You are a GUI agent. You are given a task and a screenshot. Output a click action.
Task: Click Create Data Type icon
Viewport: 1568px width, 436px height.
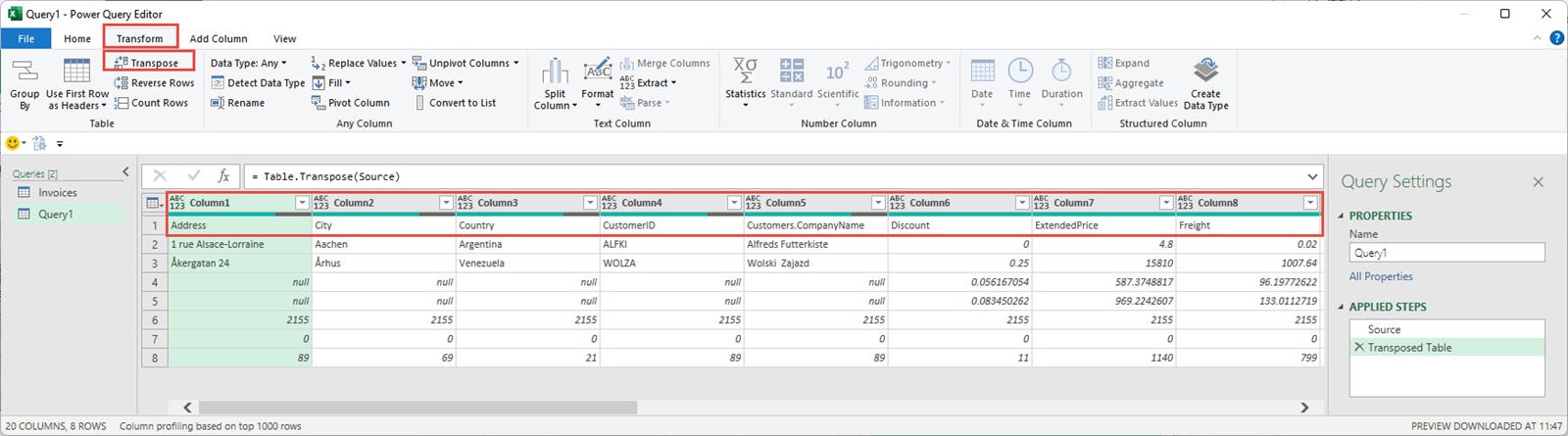(x=1205, y=72)
